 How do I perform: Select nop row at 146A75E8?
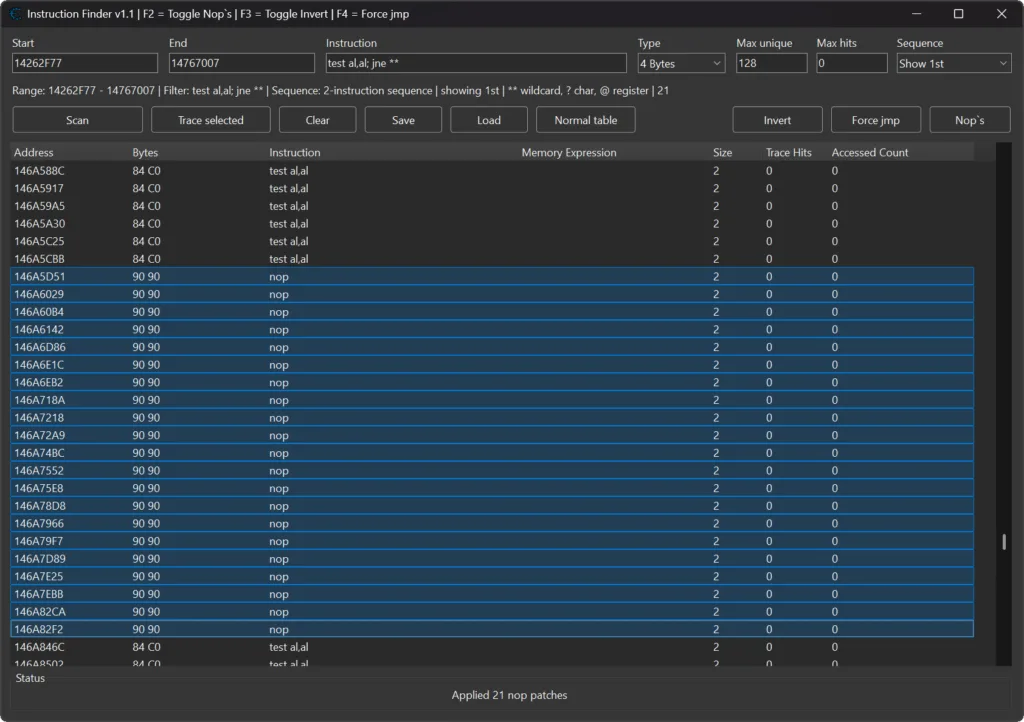[492, 488]
